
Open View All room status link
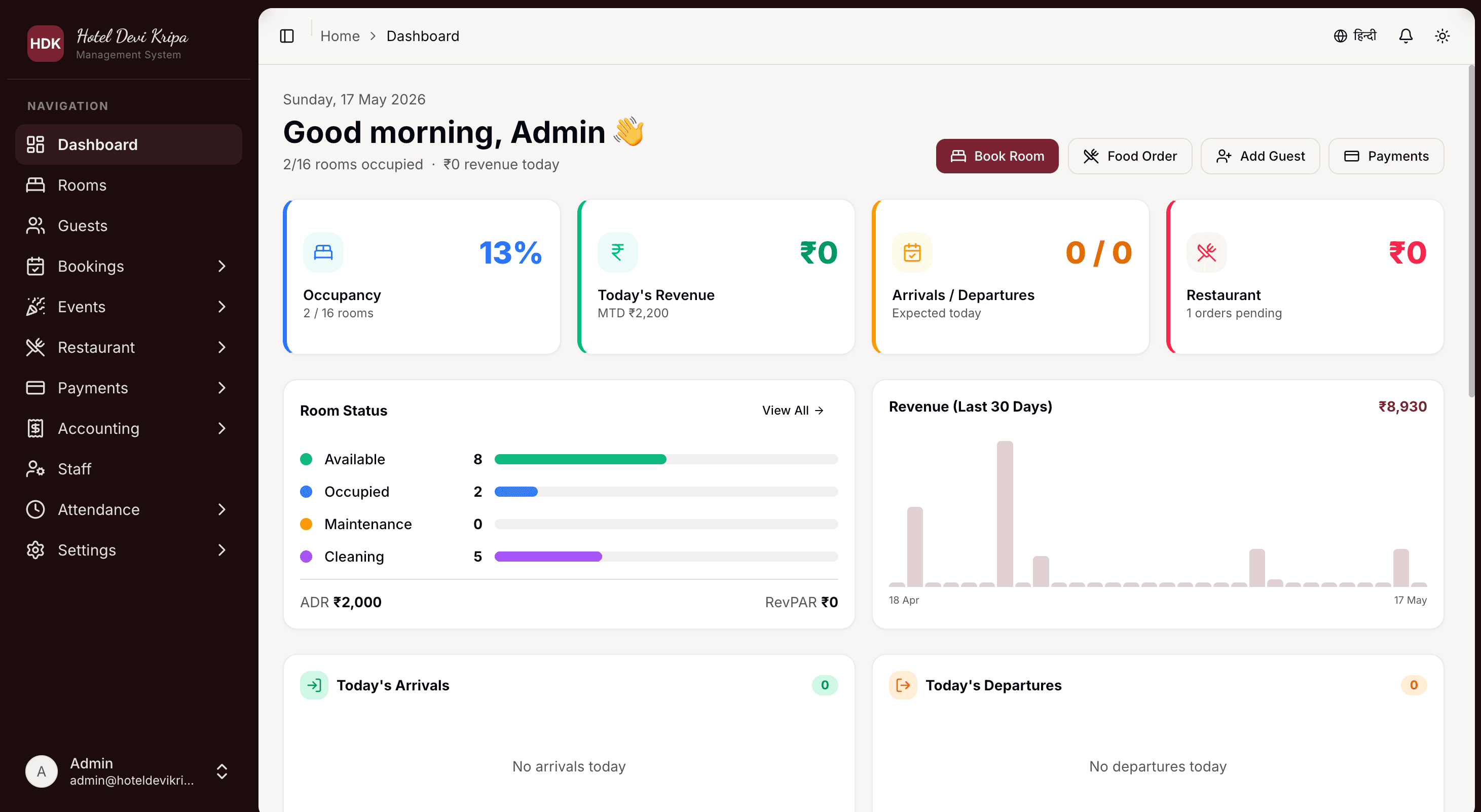pyautogui.click(x=793, y=410)
